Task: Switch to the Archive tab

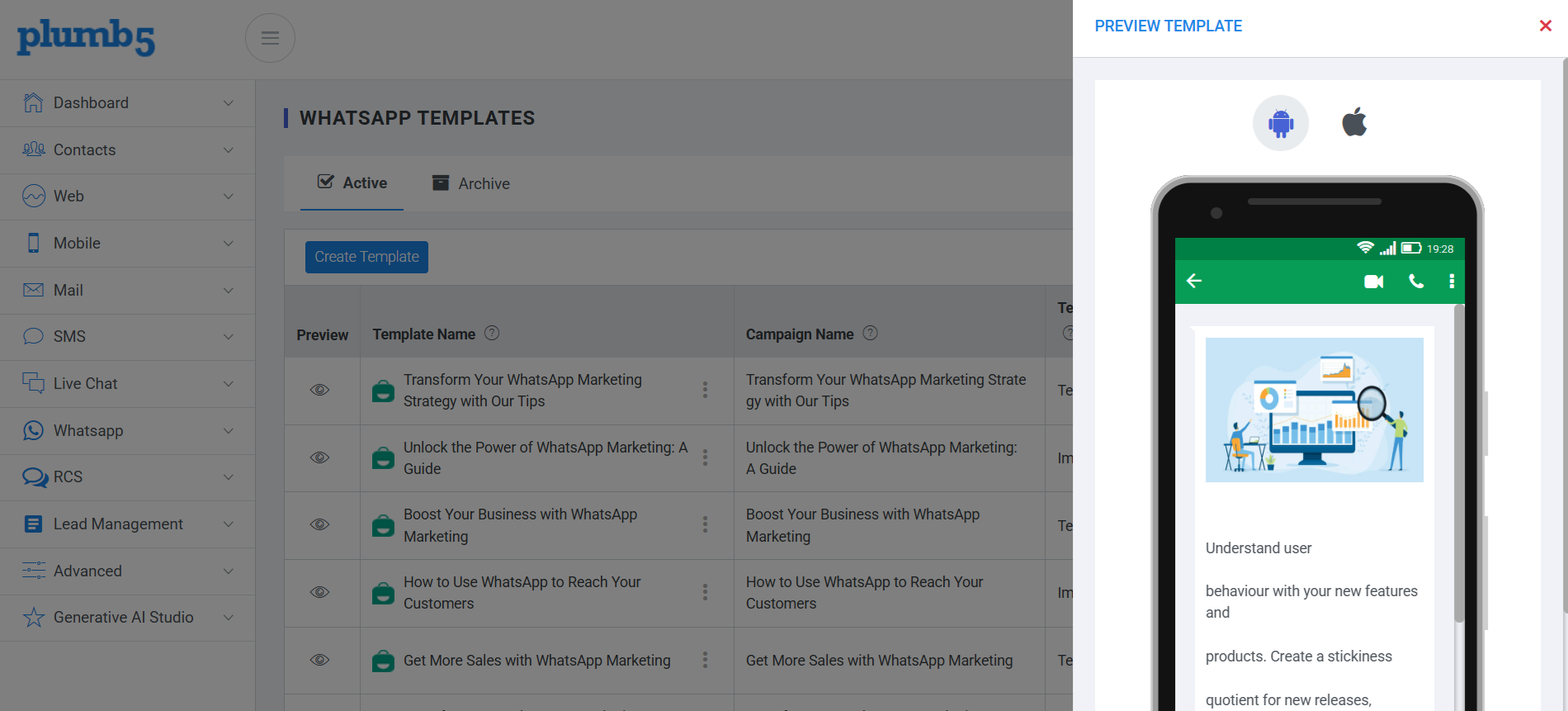Action: coord(471,183)
